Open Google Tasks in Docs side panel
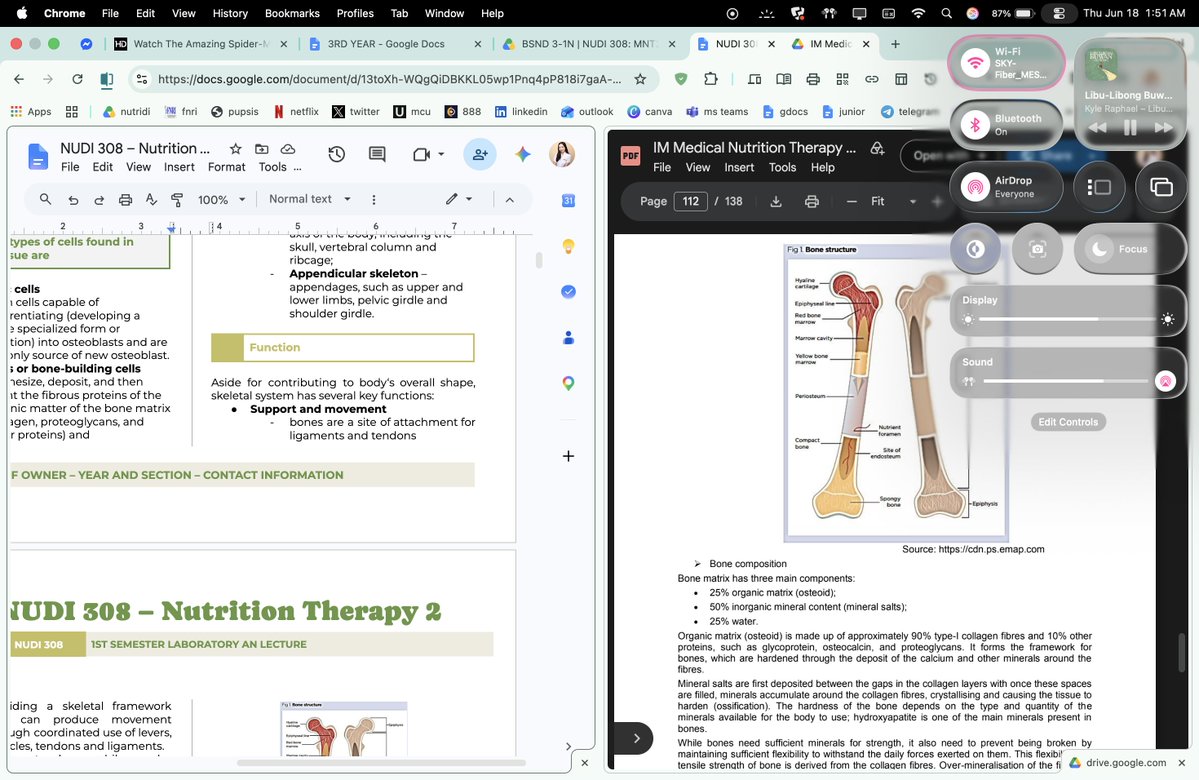 (568, 291)
